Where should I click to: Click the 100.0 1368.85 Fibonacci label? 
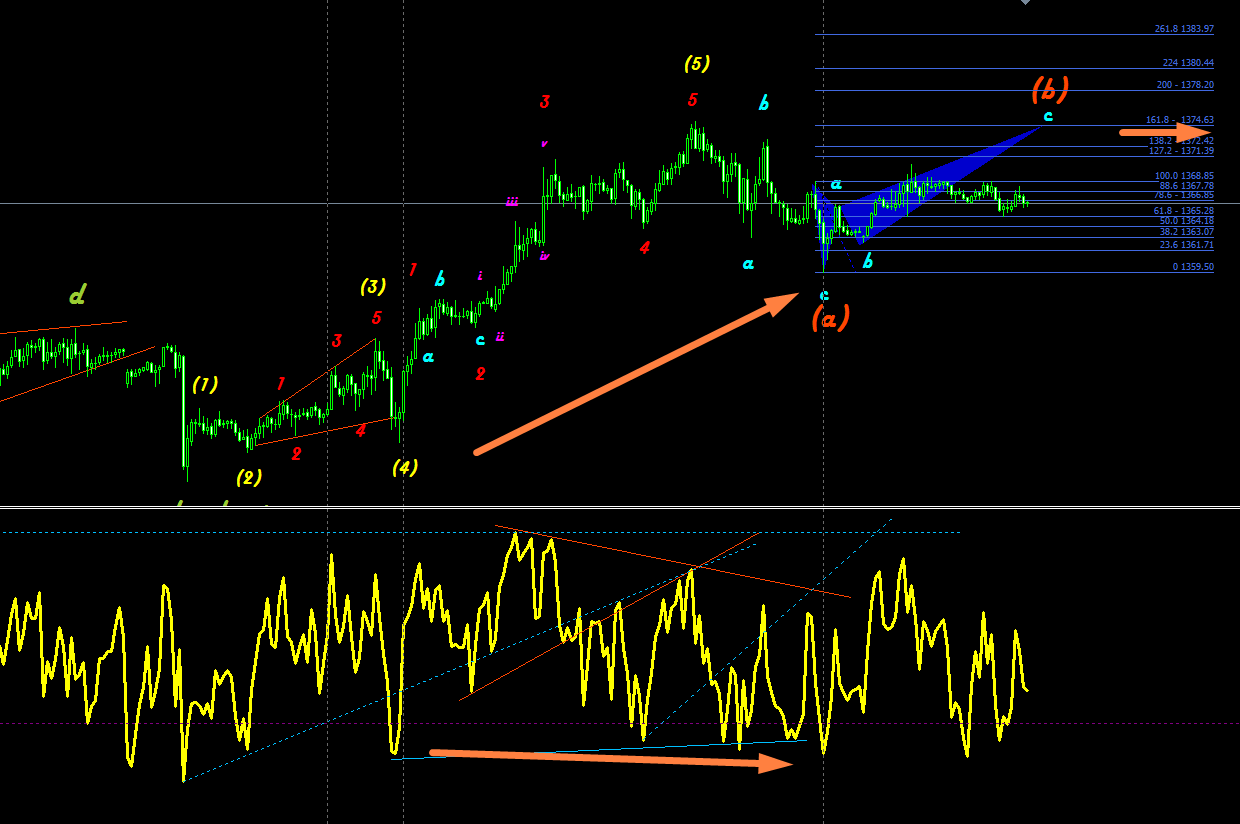click(x=1184, y=176)
